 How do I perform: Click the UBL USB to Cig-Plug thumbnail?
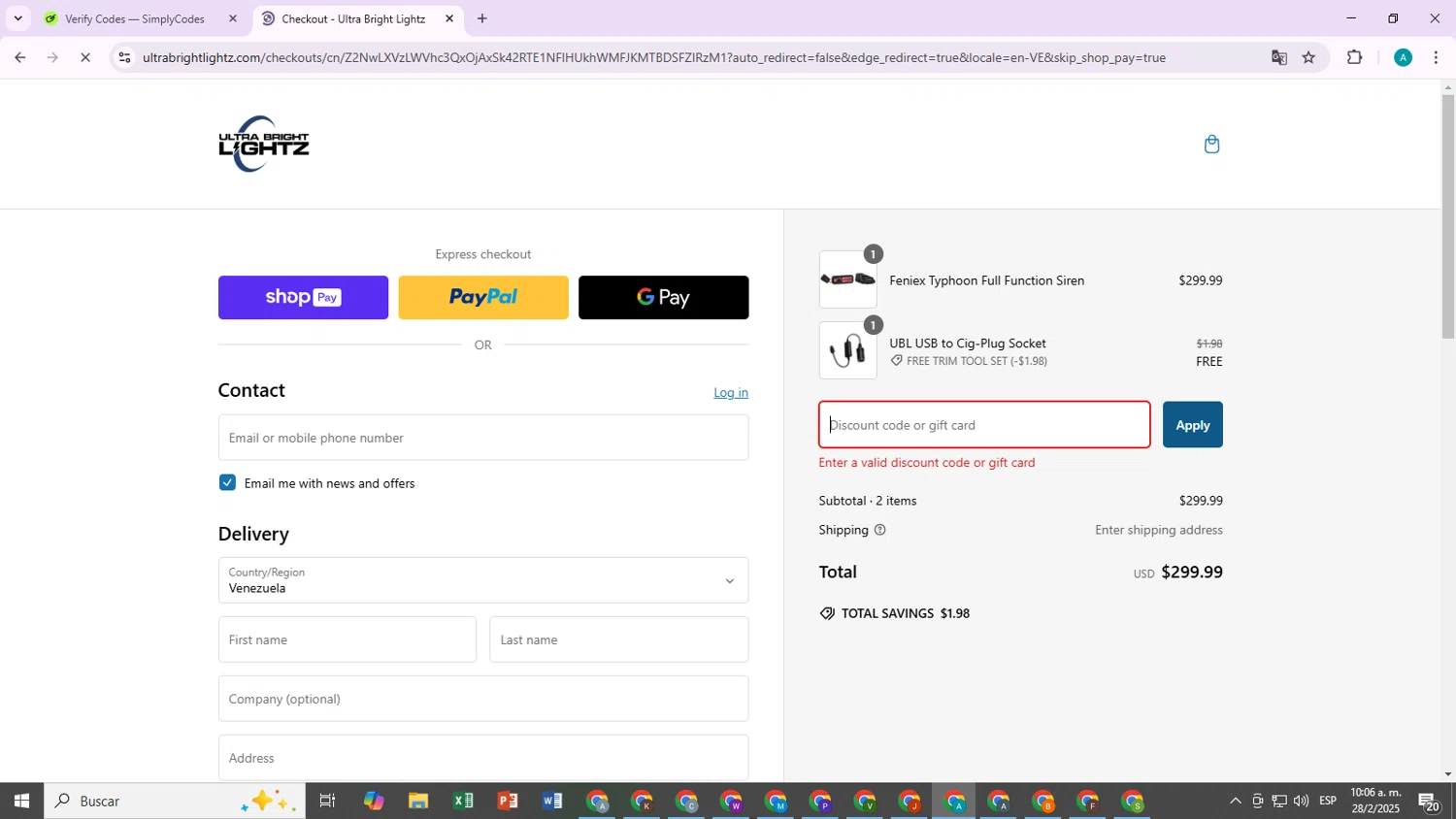[847, 350]
